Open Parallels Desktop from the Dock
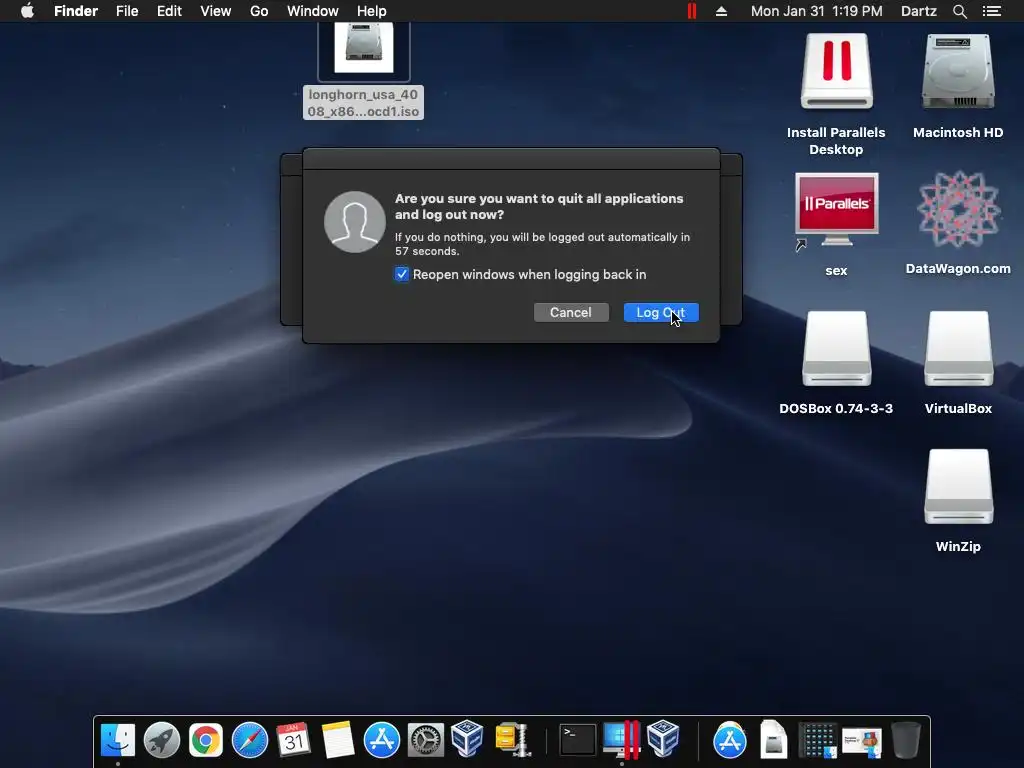The height and width of the screenshot is (768, 1024). pos(622,740)
